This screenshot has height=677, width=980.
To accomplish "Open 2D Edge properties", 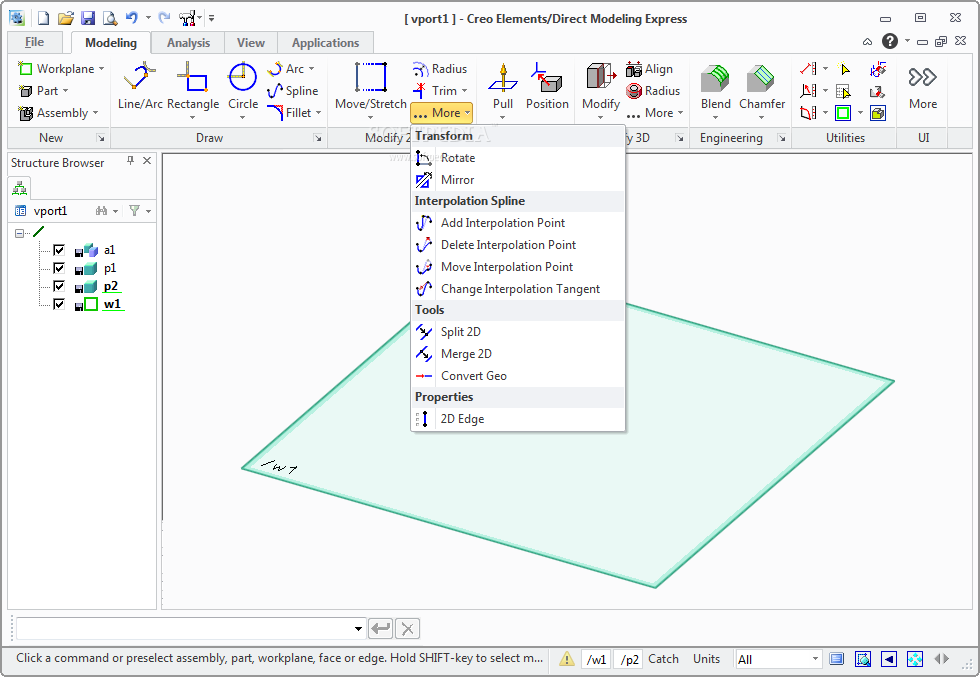I will click(x=518, y=419).
